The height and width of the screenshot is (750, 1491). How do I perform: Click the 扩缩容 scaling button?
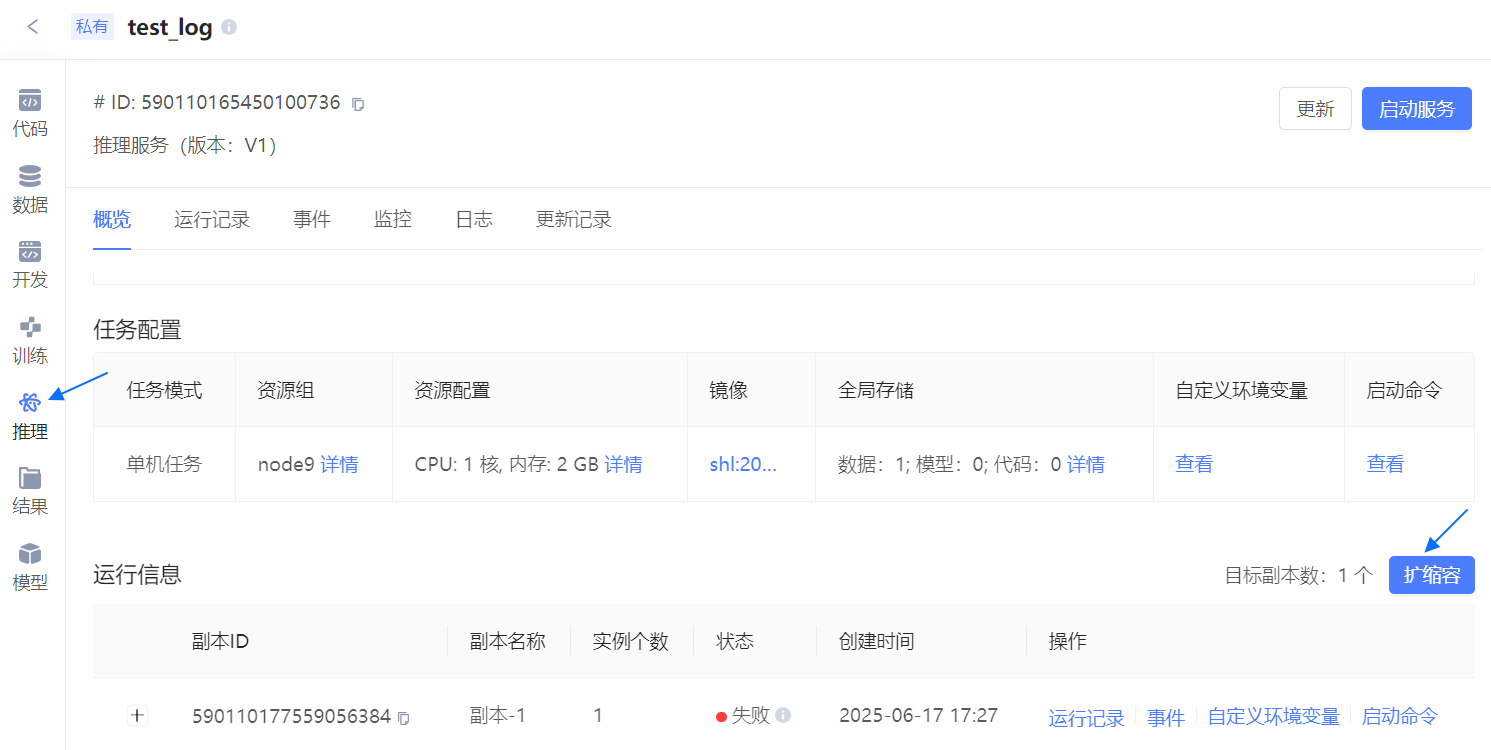[1432, 575]
